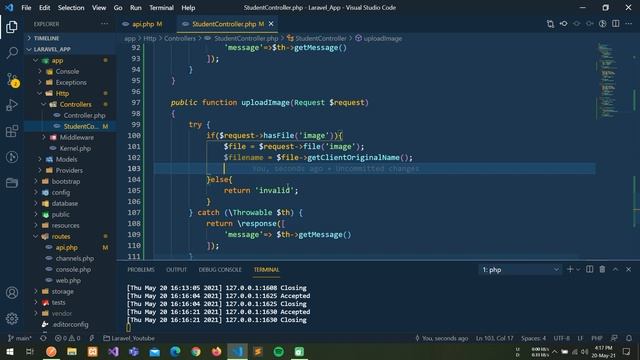The height and width of the screenshot is (360, 640).
Task: Click the Open Changes icon in editor toolbar
Action: point(550,24)
